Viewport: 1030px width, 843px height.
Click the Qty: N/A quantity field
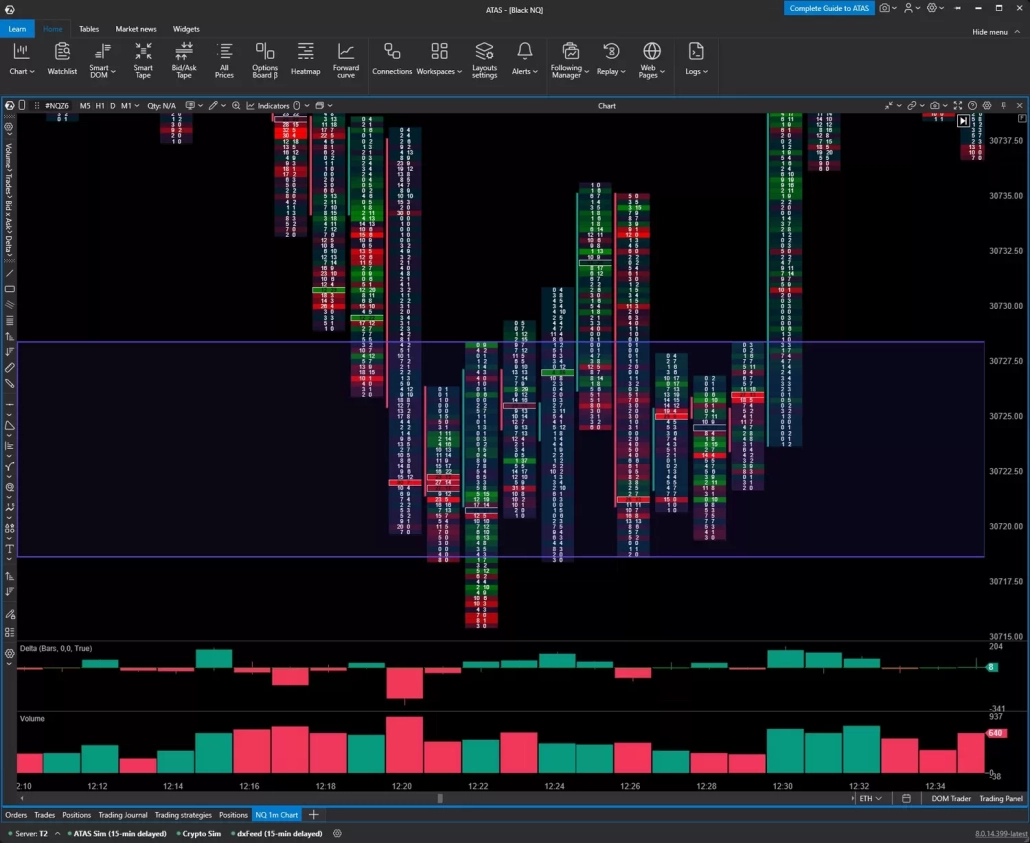pos(162,105)
